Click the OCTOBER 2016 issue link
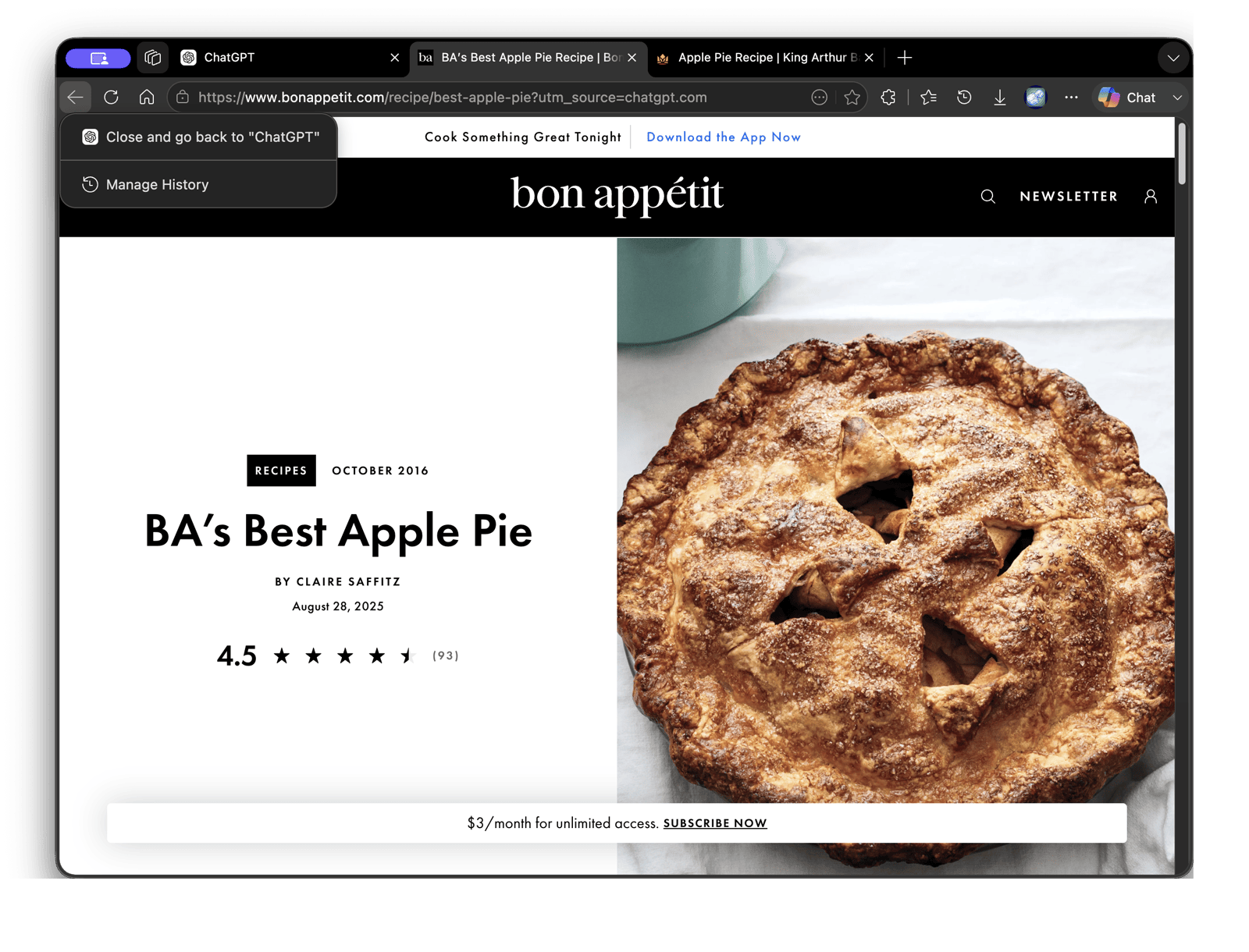Image resolution: width=1249 pixels, height=952 pixels. click(380, 471)
